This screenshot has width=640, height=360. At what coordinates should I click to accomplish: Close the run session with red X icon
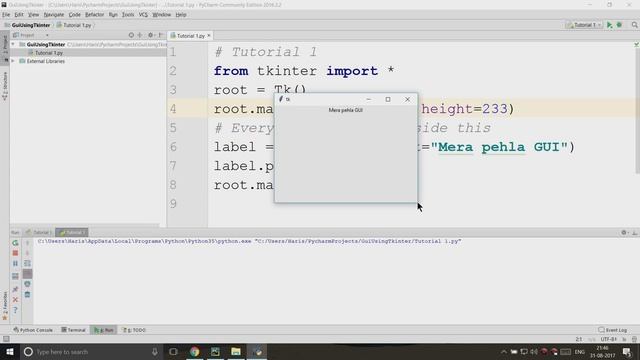coord(15,300)
